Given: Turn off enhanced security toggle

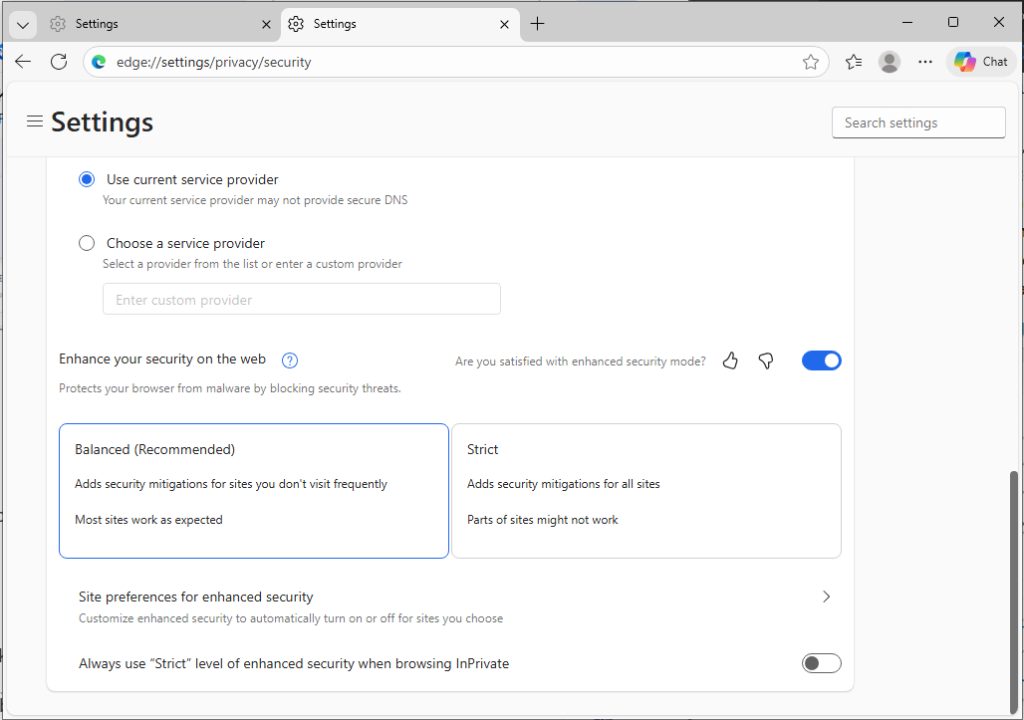Looking at the screenshot, I should tap(821, 361).
